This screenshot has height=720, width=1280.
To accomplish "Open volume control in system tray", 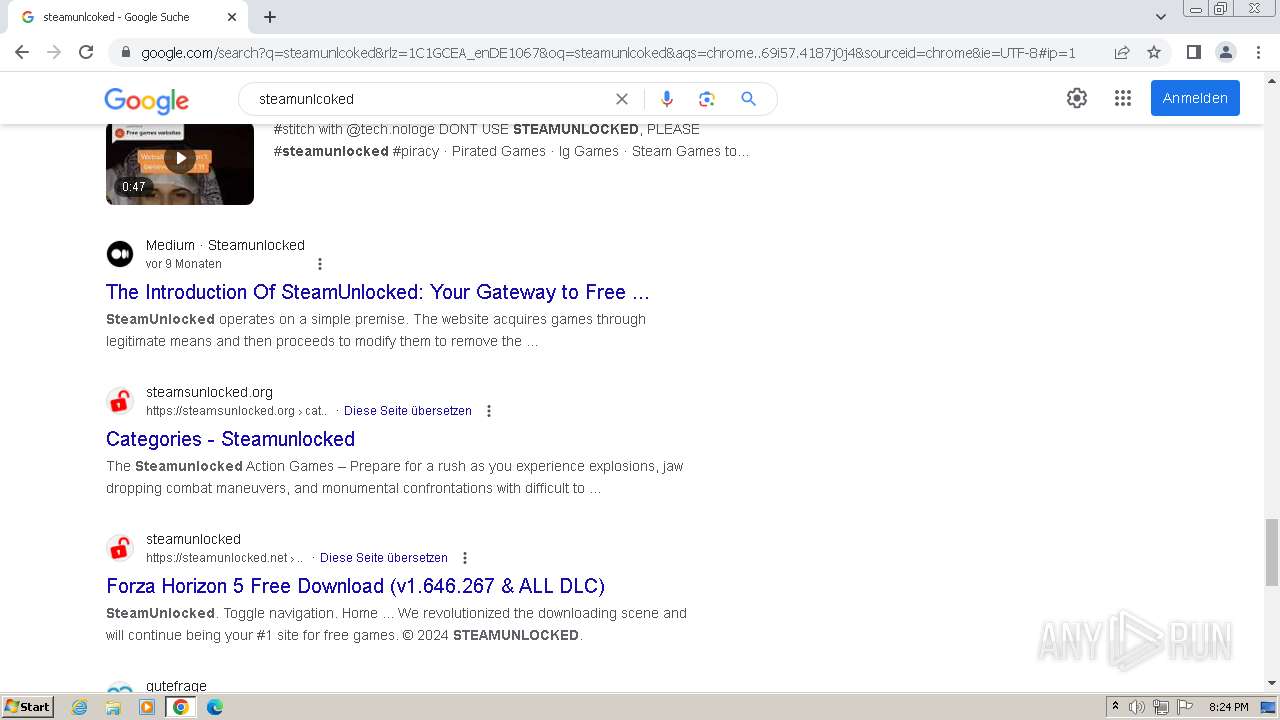I will pyautogui.click(x=1137, y=707).
